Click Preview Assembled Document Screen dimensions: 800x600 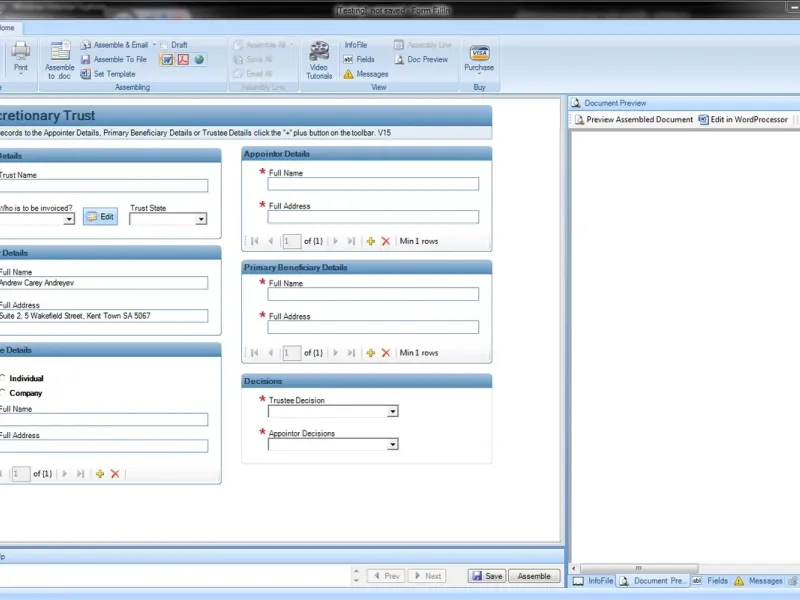[x=634, y=119]
